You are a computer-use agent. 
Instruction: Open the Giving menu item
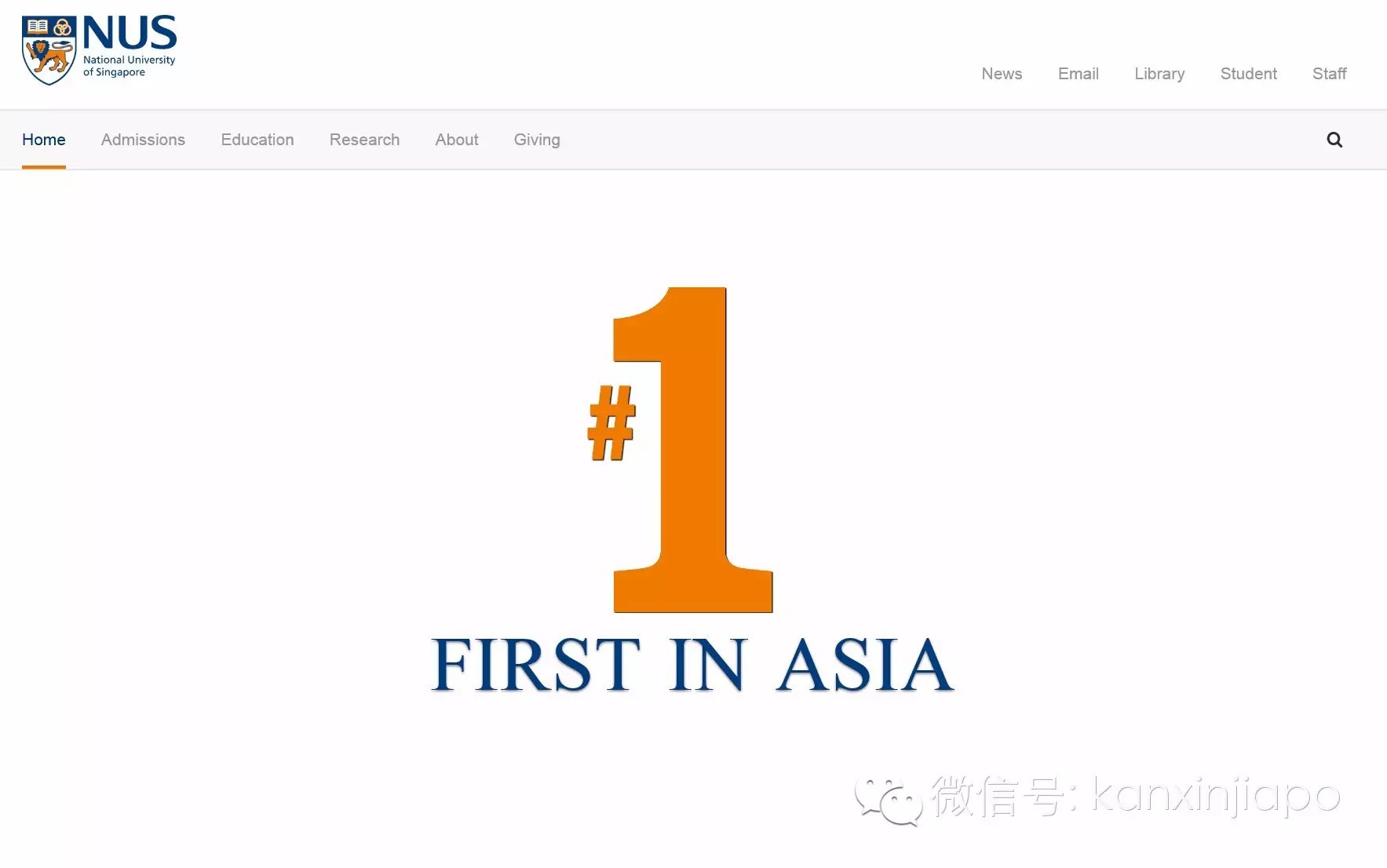click(537, 140)
